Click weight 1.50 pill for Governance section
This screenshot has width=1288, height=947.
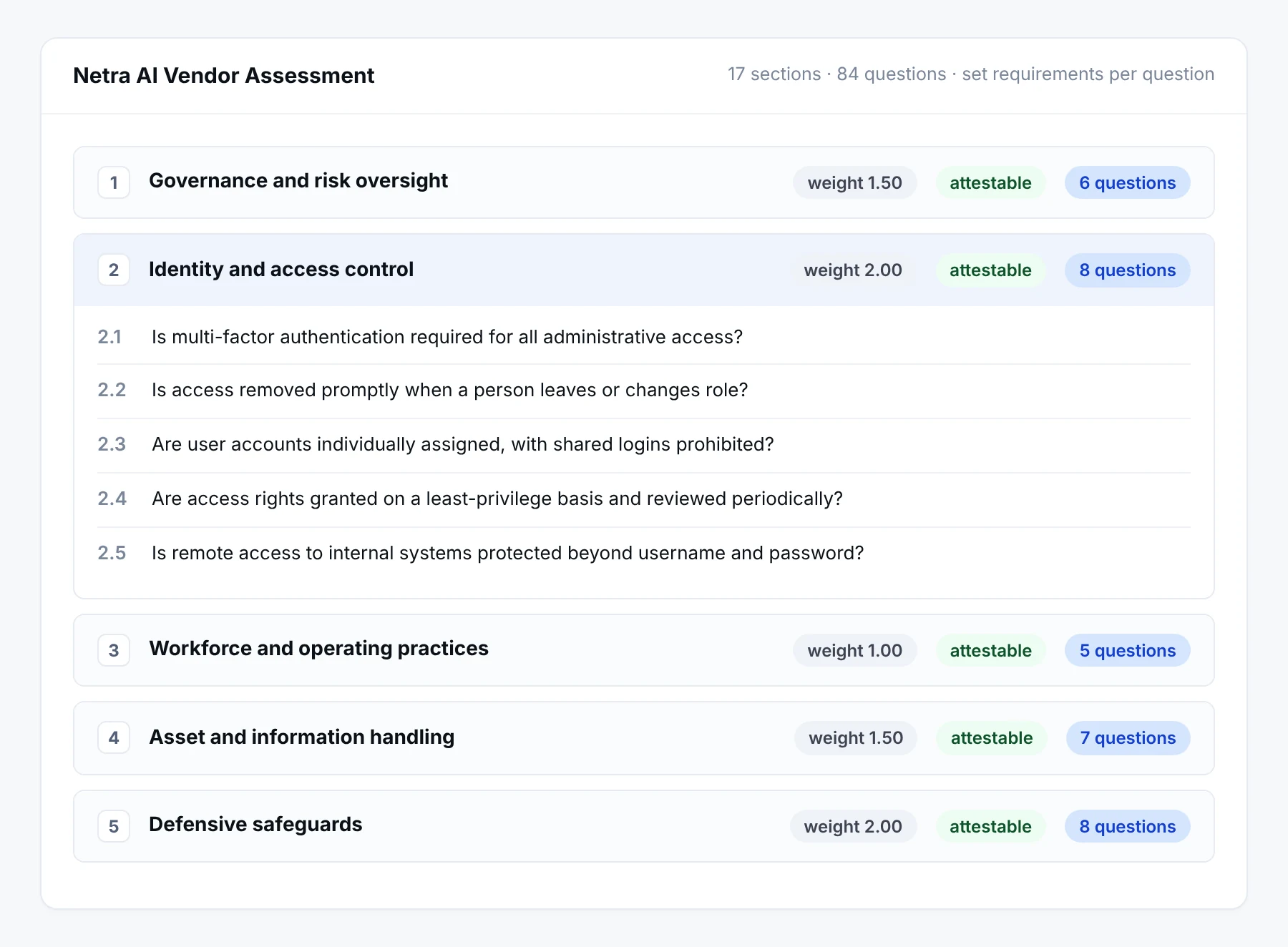tap(854, 182)
